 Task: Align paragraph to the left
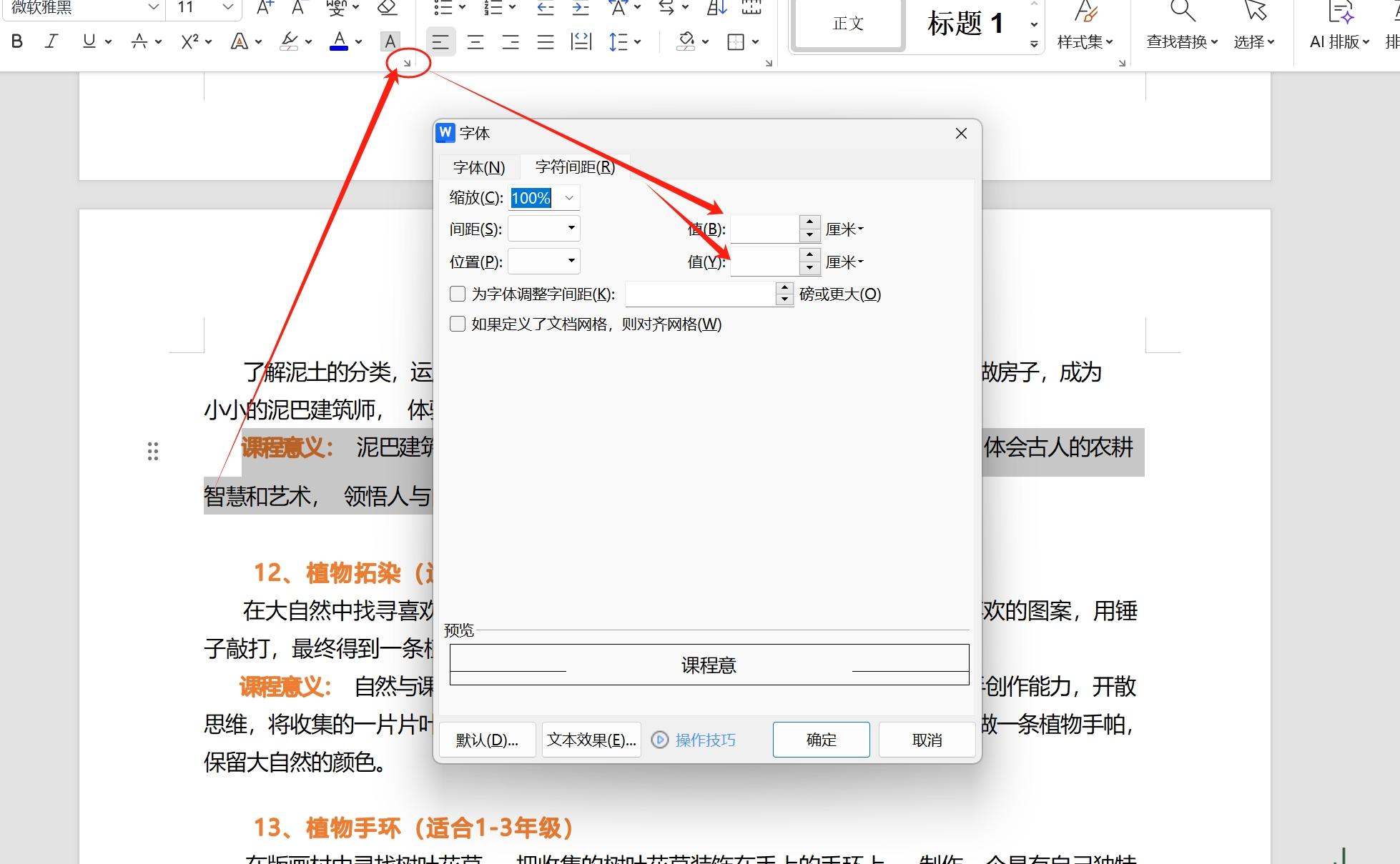[440, 42]
